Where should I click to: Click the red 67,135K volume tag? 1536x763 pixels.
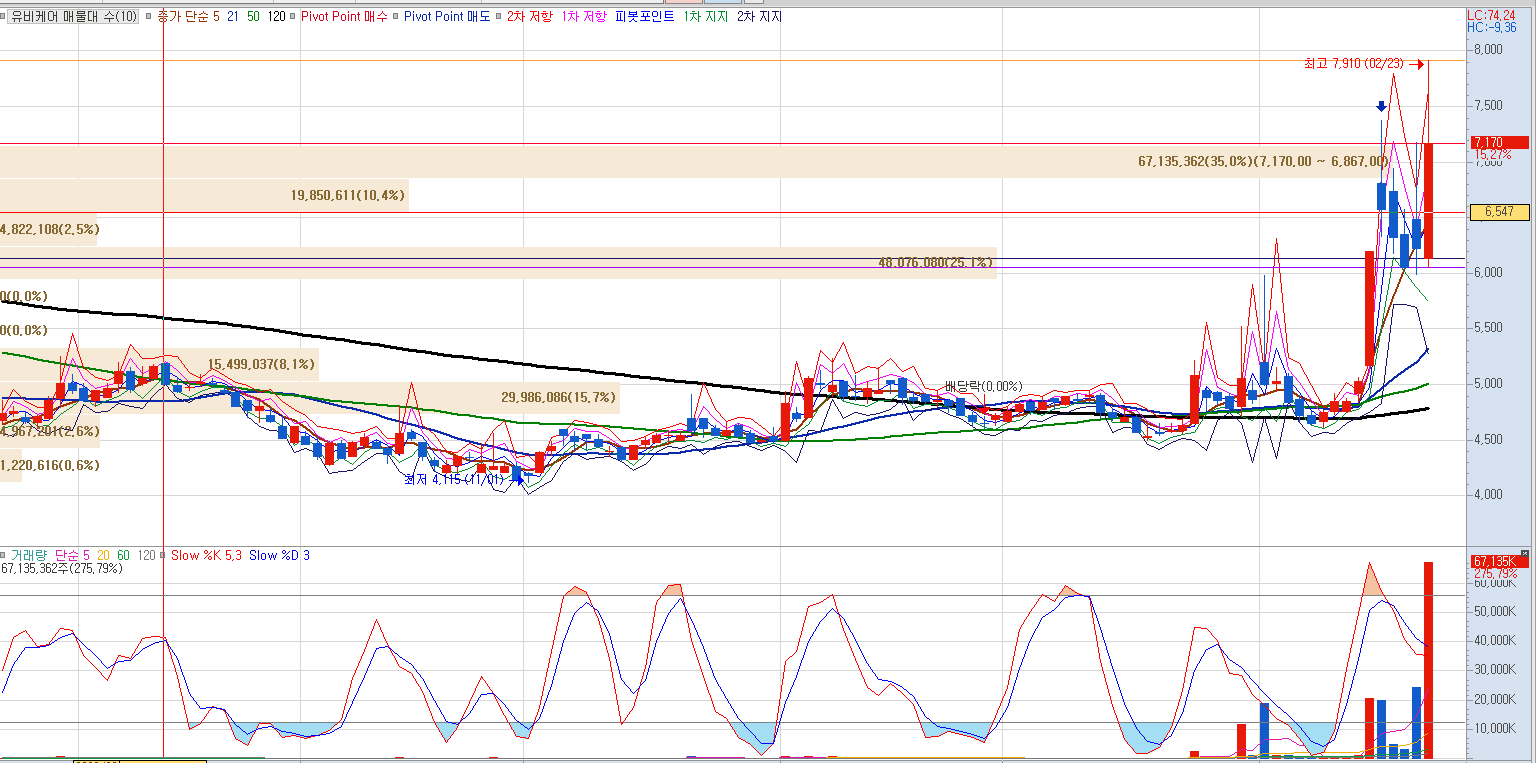click(1500, 561)
